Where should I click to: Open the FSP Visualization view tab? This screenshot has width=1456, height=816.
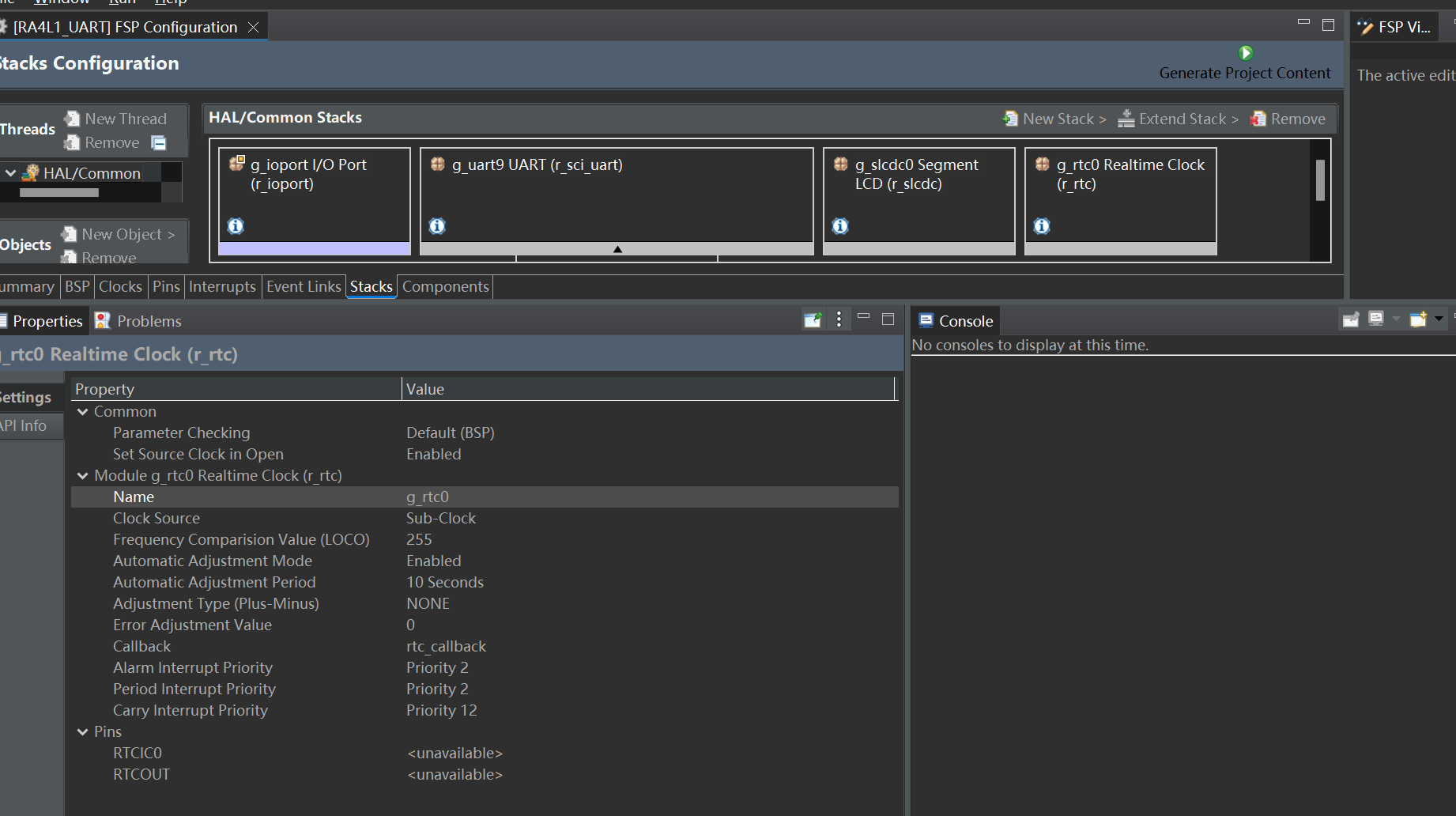1394,27
